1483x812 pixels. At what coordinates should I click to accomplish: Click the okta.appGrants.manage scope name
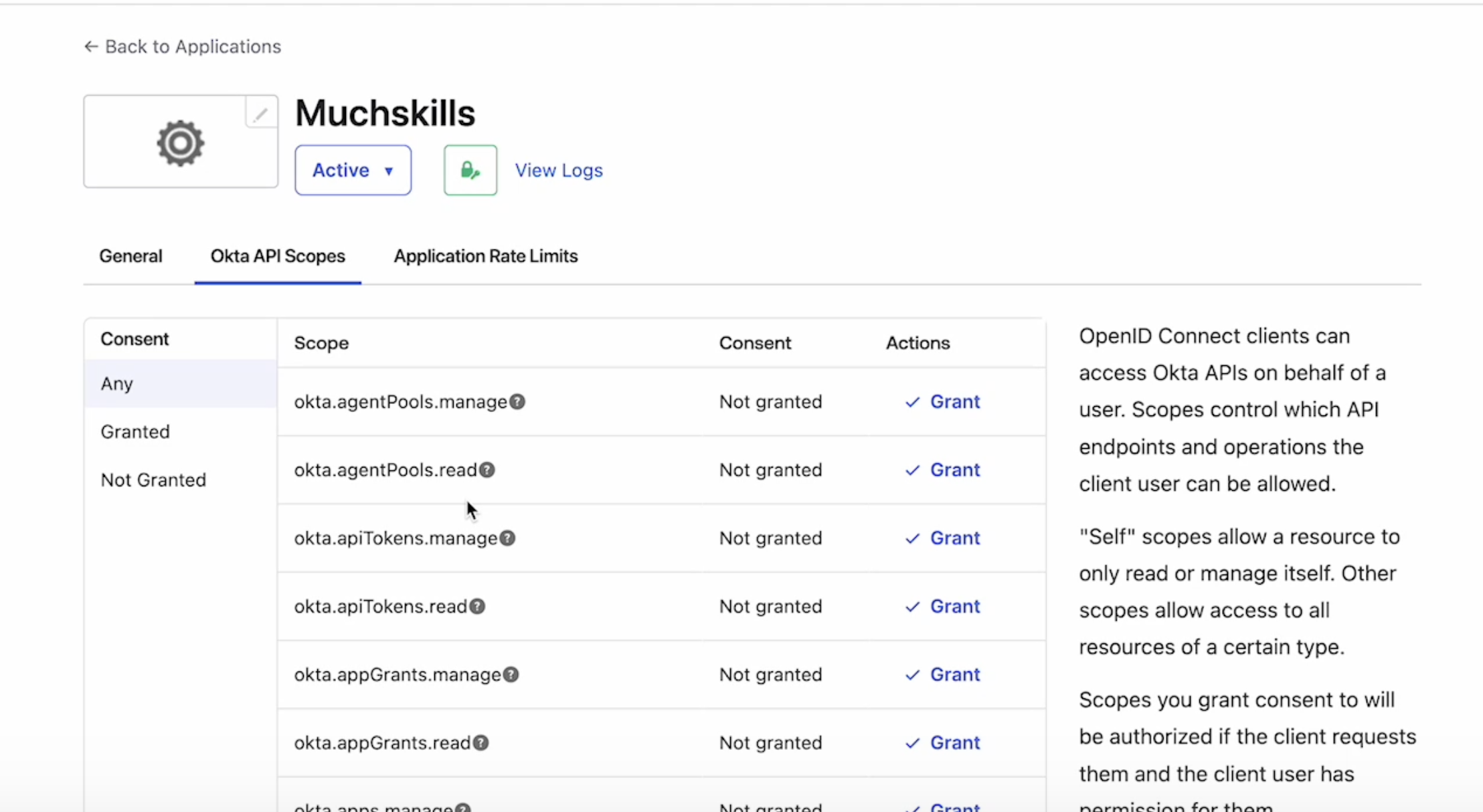(398, 674)
